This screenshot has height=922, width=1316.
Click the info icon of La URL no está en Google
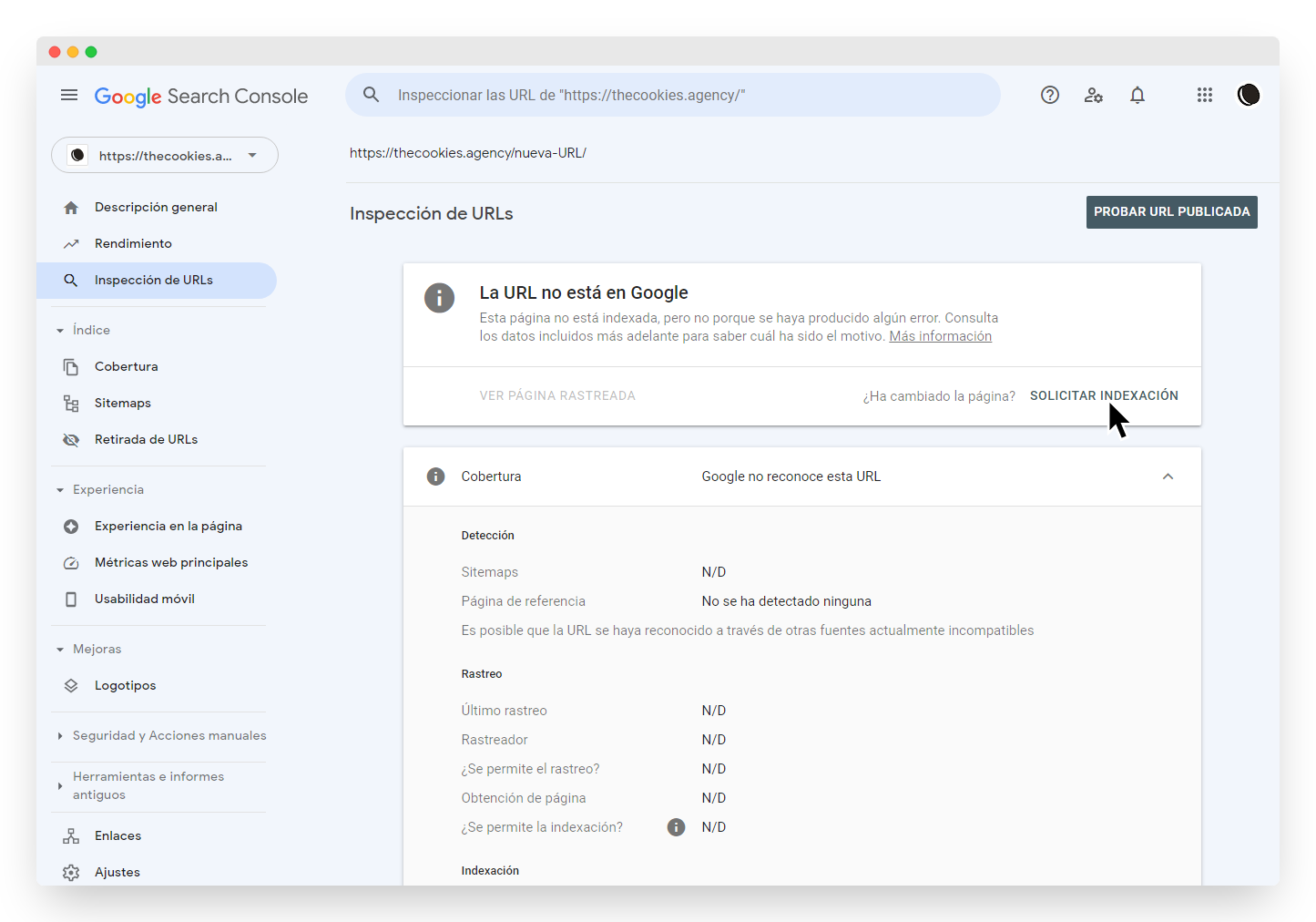pyautogui.click(x=440, y=298)
